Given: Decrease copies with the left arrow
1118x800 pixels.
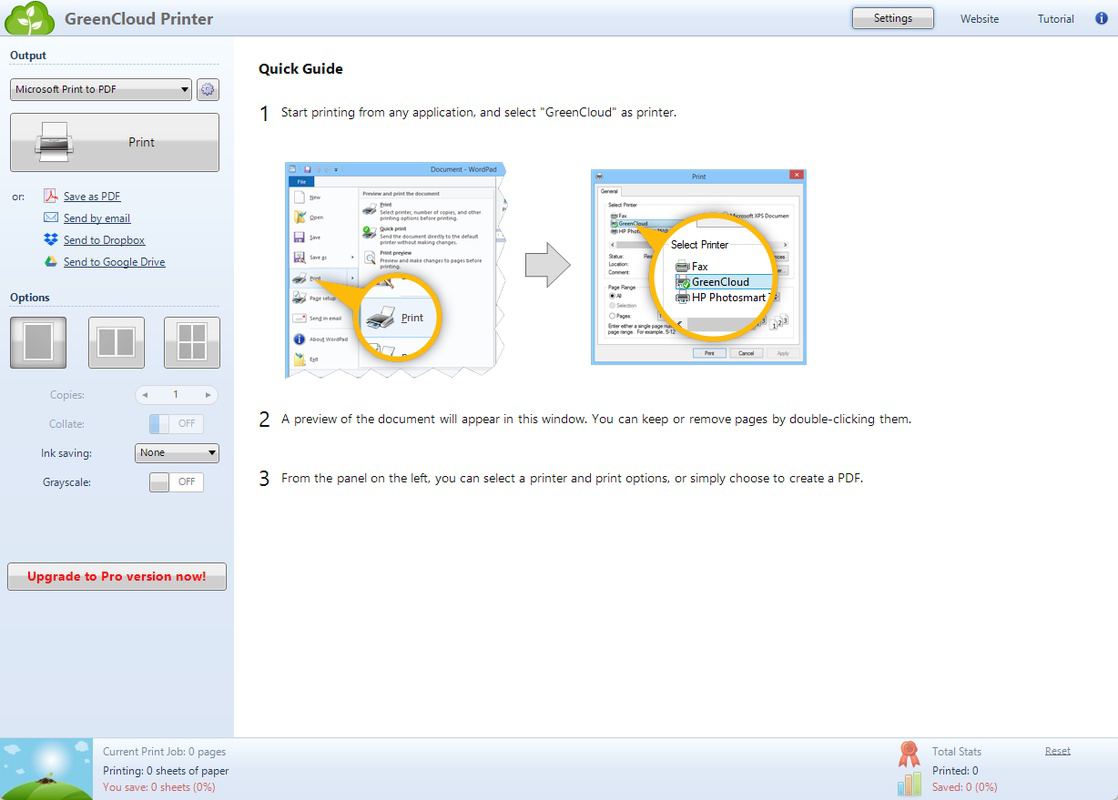Looking at the screenshot, I should (x=145, y=394).
